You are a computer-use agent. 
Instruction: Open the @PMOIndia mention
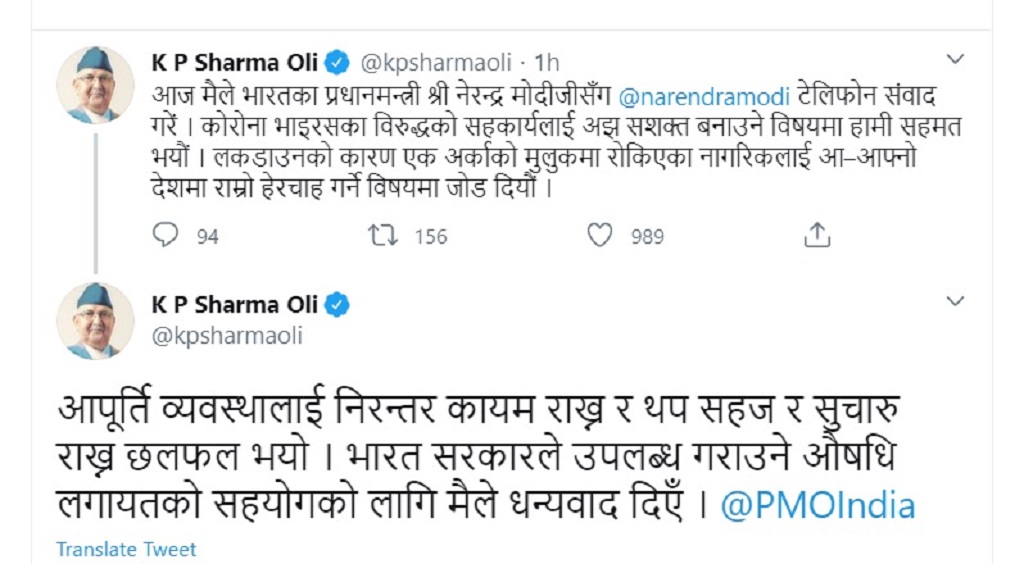817,505
